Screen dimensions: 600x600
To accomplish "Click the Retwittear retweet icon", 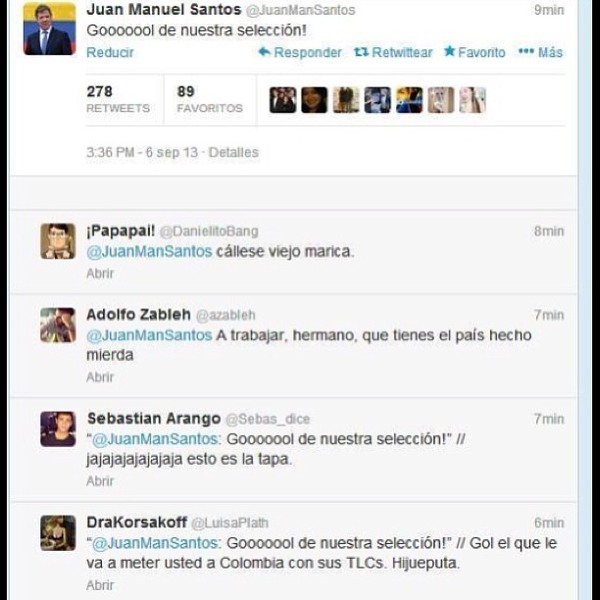I will (x=361, y=52).
